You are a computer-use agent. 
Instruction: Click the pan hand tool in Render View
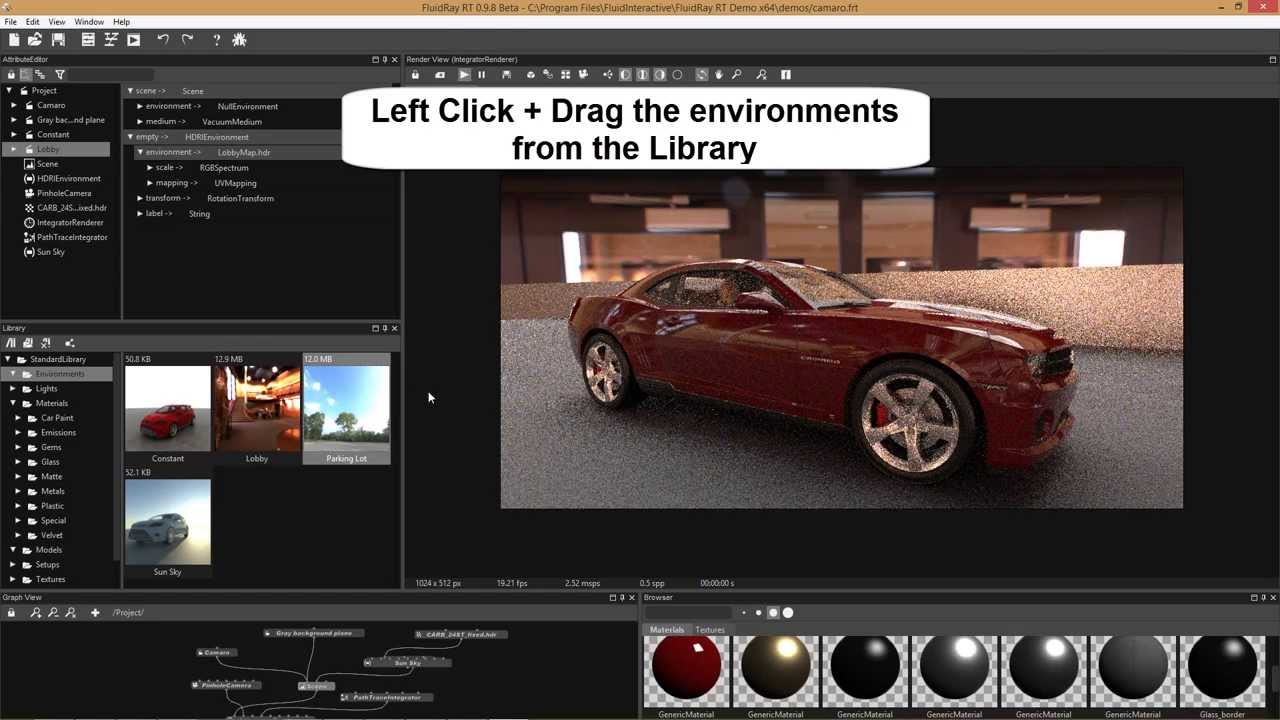719,74
